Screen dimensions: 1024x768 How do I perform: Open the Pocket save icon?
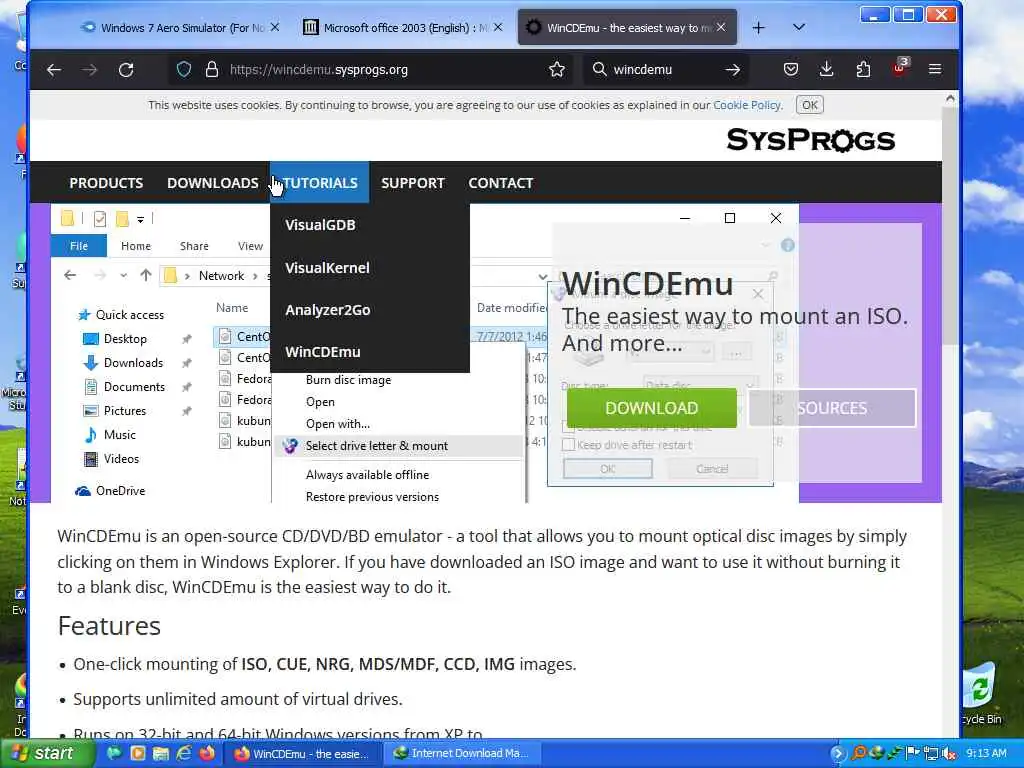click(791, 69)
